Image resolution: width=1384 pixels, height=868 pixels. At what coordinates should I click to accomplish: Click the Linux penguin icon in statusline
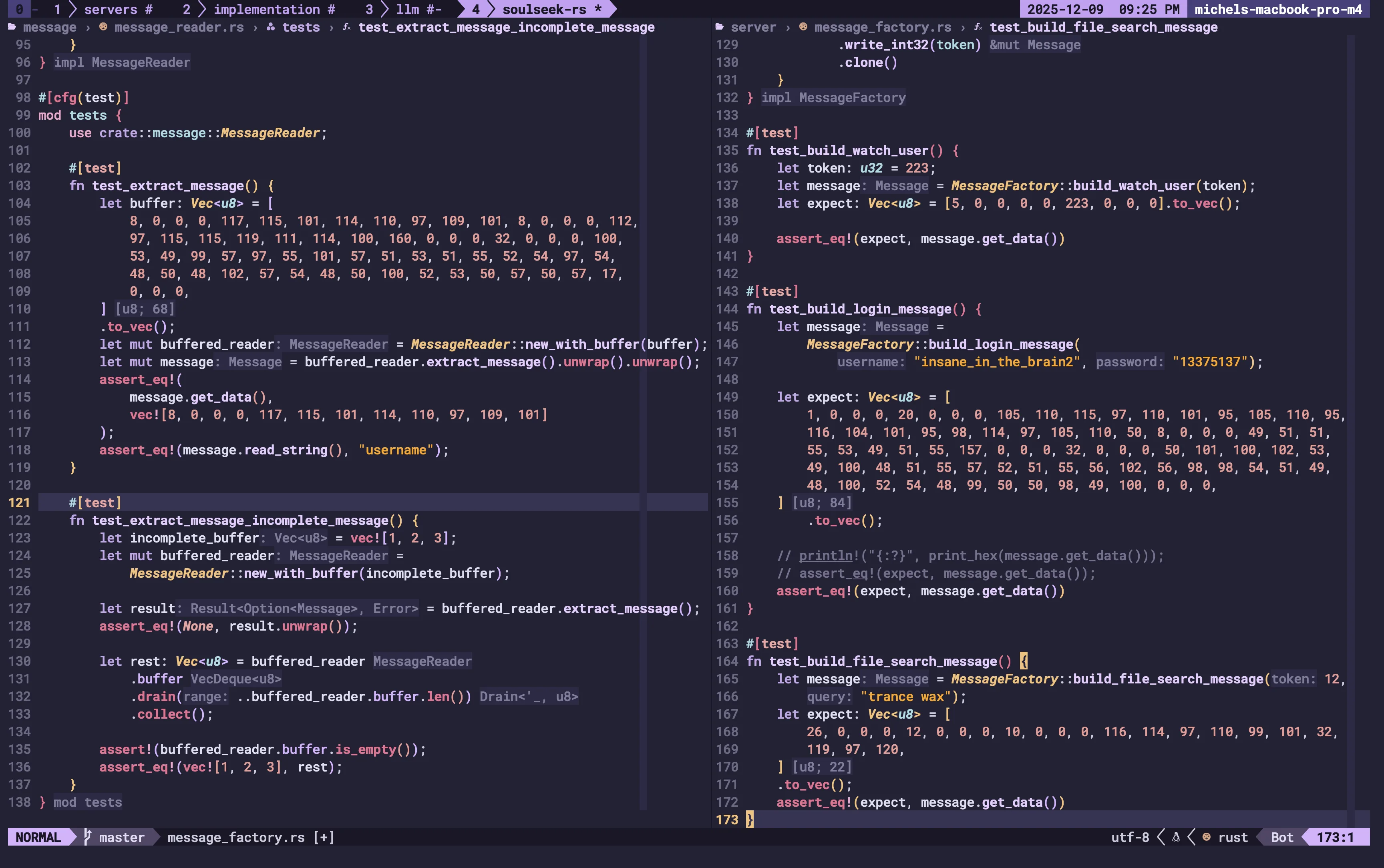(x=1176, y=837)
